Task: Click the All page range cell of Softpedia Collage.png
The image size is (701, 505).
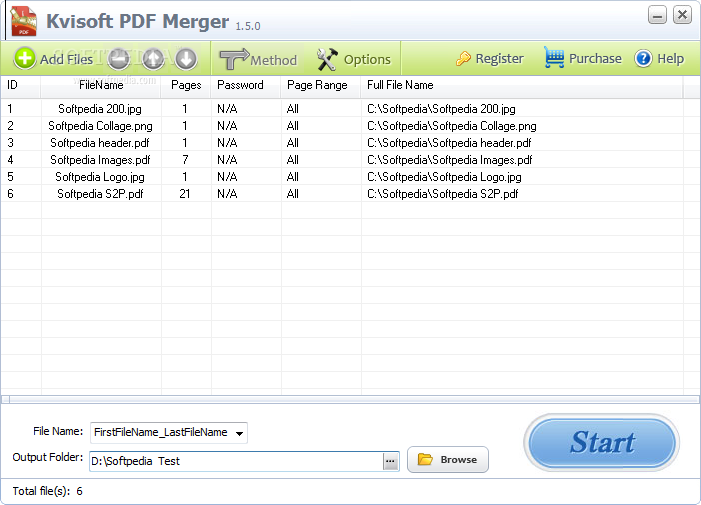Action: (292, 126)
